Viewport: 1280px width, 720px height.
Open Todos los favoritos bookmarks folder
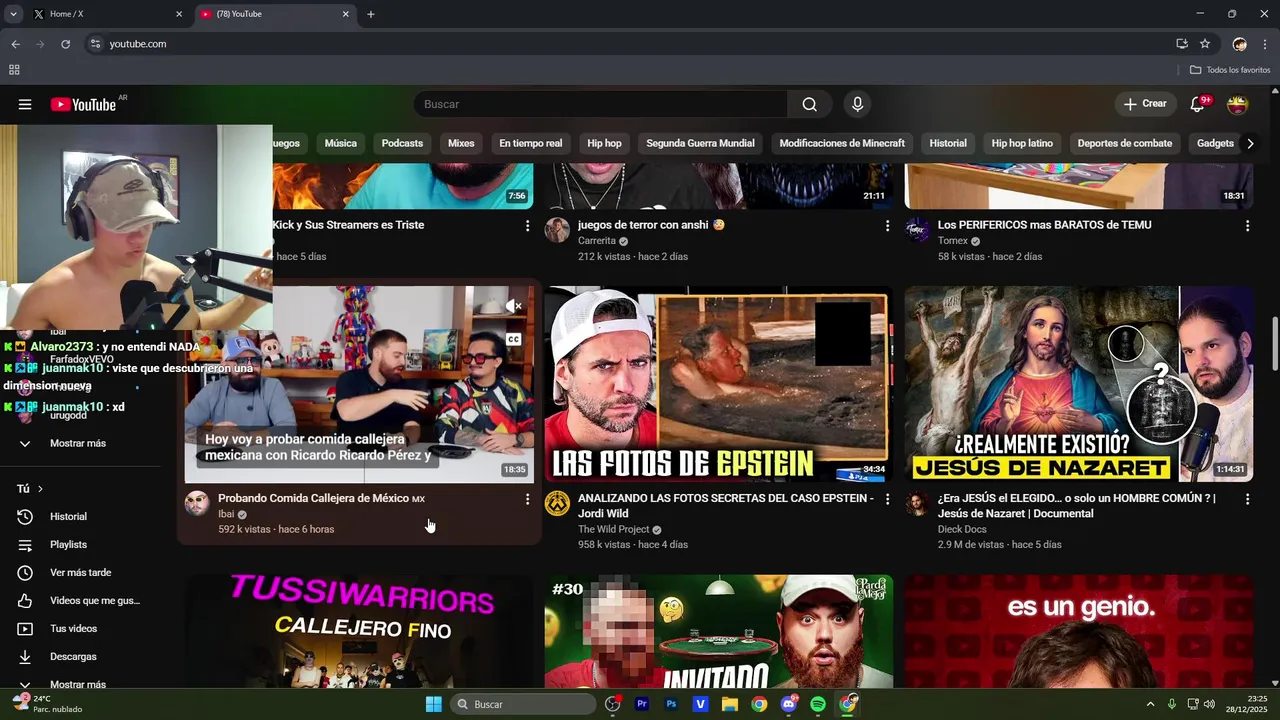click(x=1230, y=70)
